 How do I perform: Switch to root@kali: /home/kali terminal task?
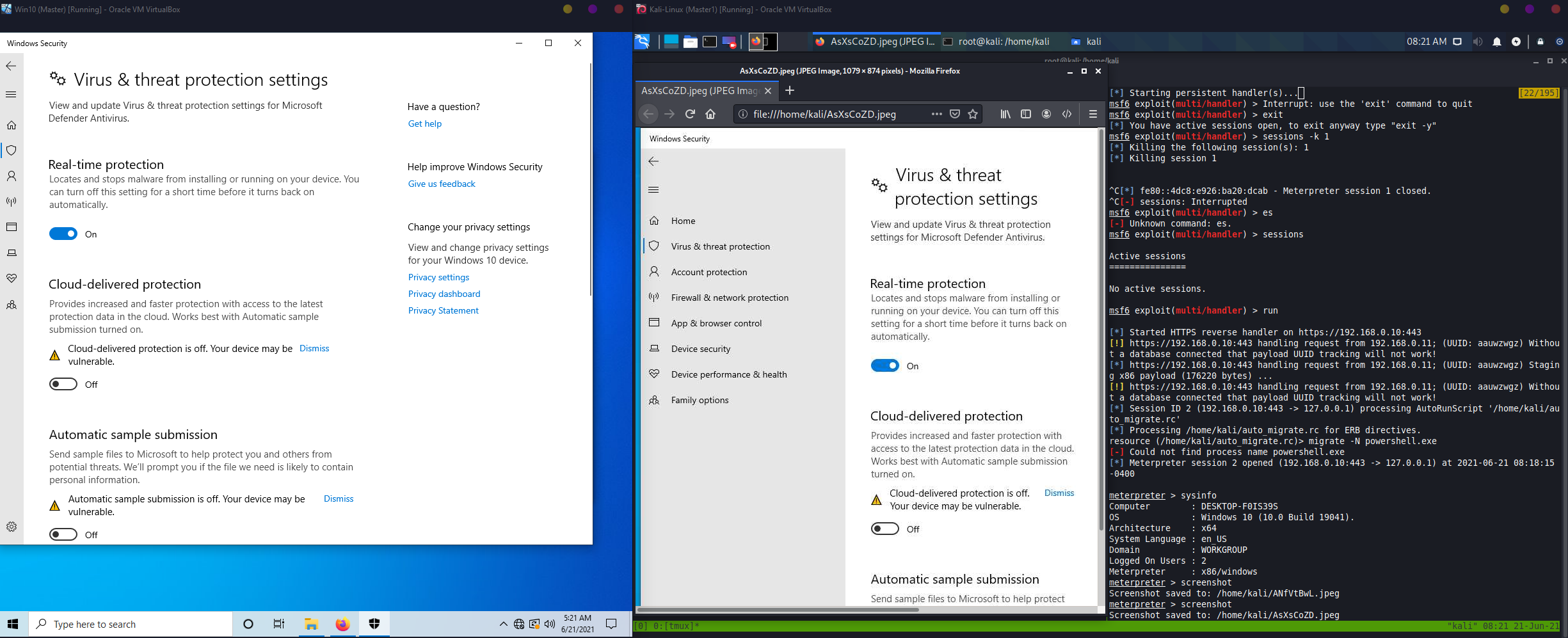(x=996, y=42)
